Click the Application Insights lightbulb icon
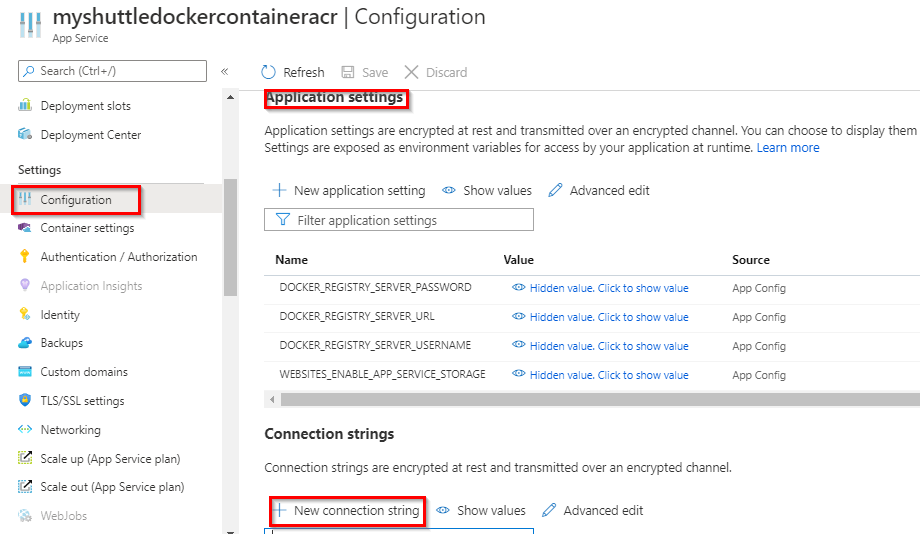Image resolution: width=920 pixels, height=534 pixels. 25,285
